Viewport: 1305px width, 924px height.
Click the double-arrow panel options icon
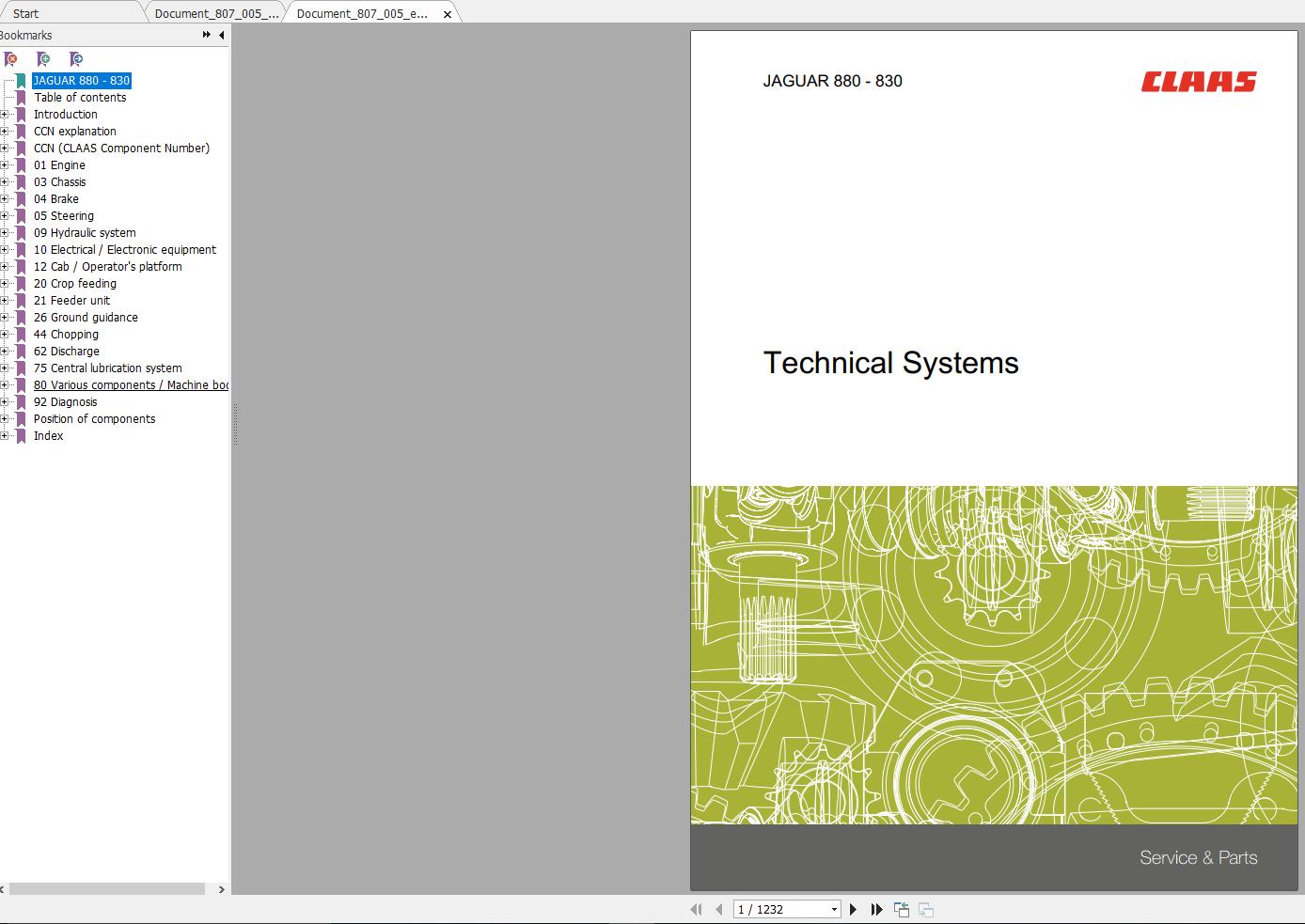207,35
